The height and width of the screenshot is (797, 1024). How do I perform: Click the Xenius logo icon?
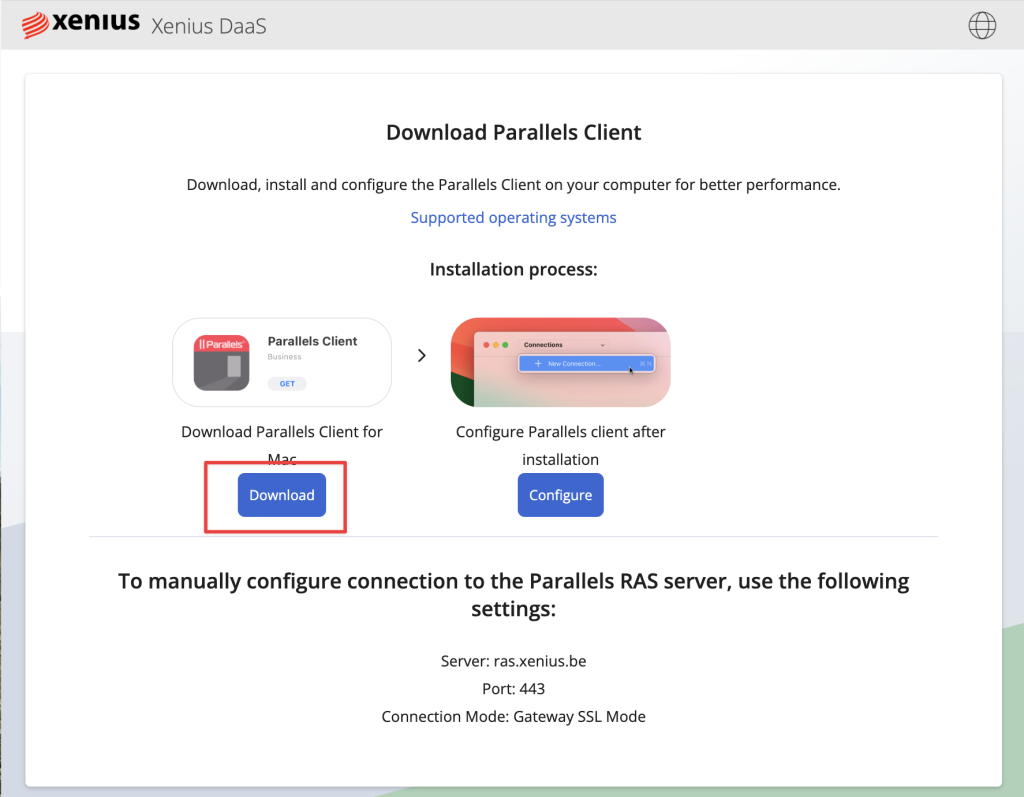[x=37, y=24]
